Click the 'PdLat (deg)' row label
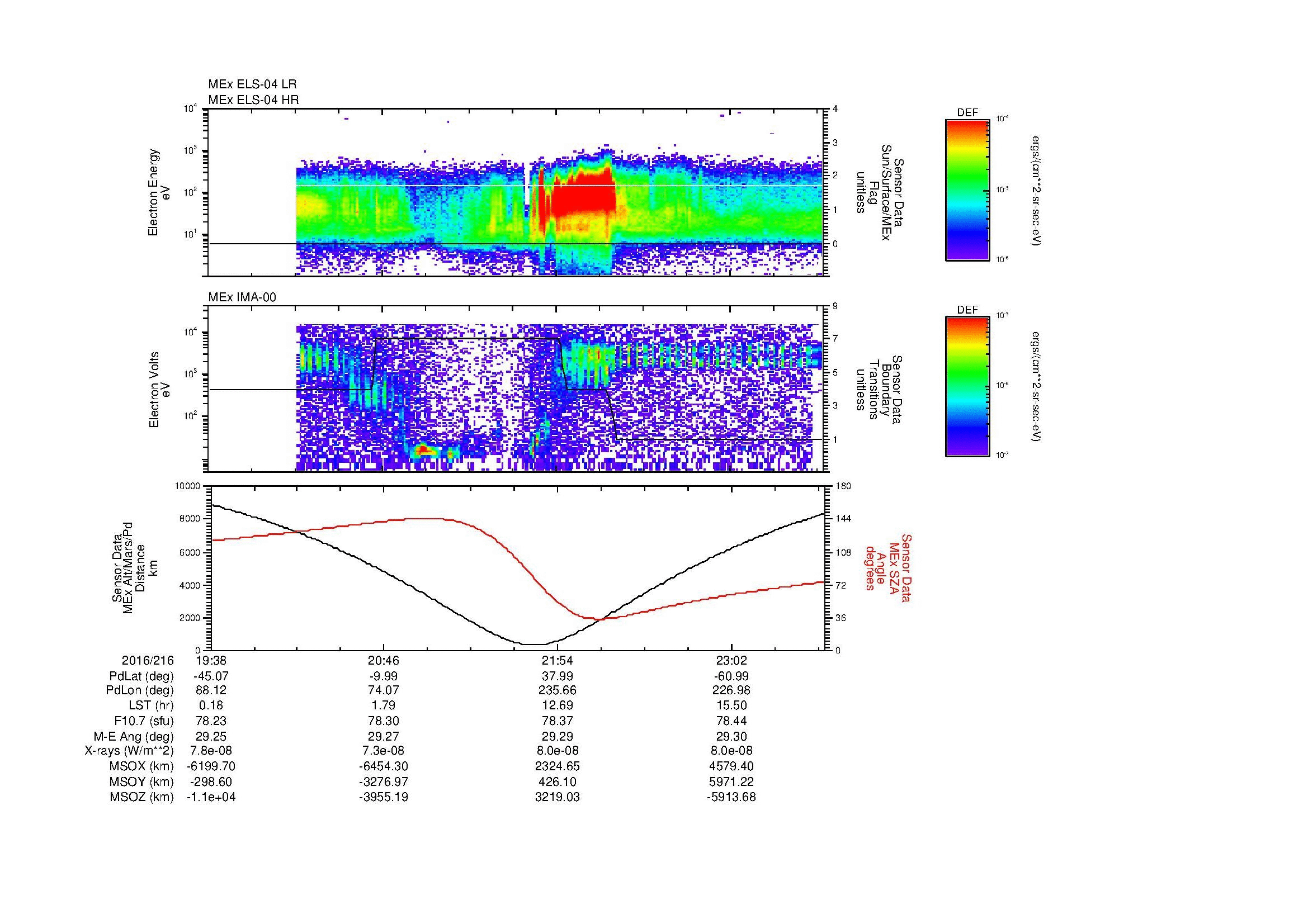The height and width of the screenshot is (924, 1308). (141, 676)
